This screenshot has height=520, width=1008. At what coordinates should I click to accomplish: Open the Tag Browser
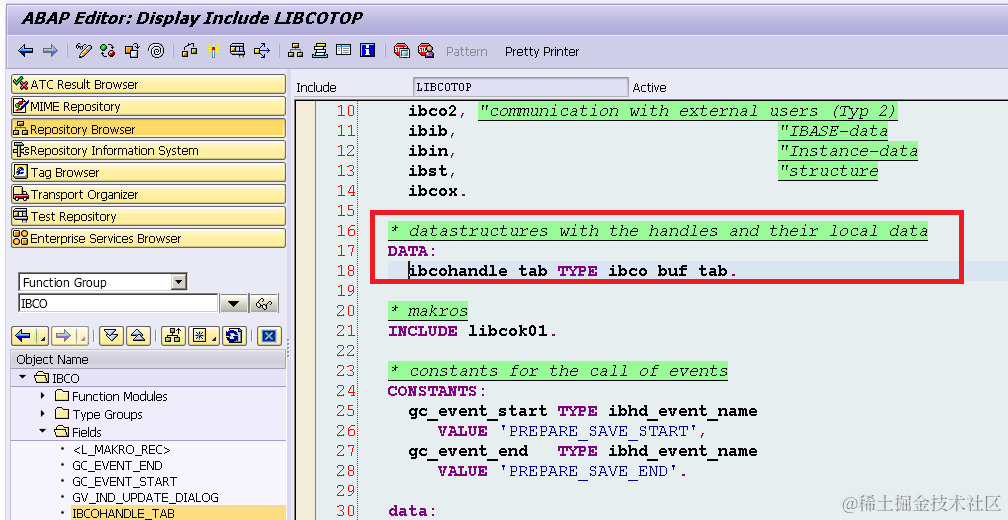tap(148, 172)
